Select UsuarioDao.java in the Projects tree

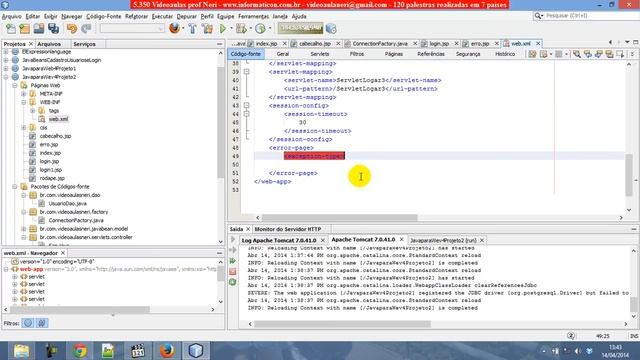[67, 203]
